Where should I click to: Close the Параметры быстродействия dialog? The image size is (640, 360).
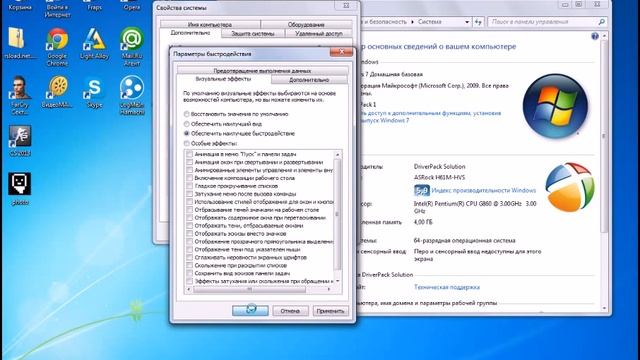(x=342, y=52)
